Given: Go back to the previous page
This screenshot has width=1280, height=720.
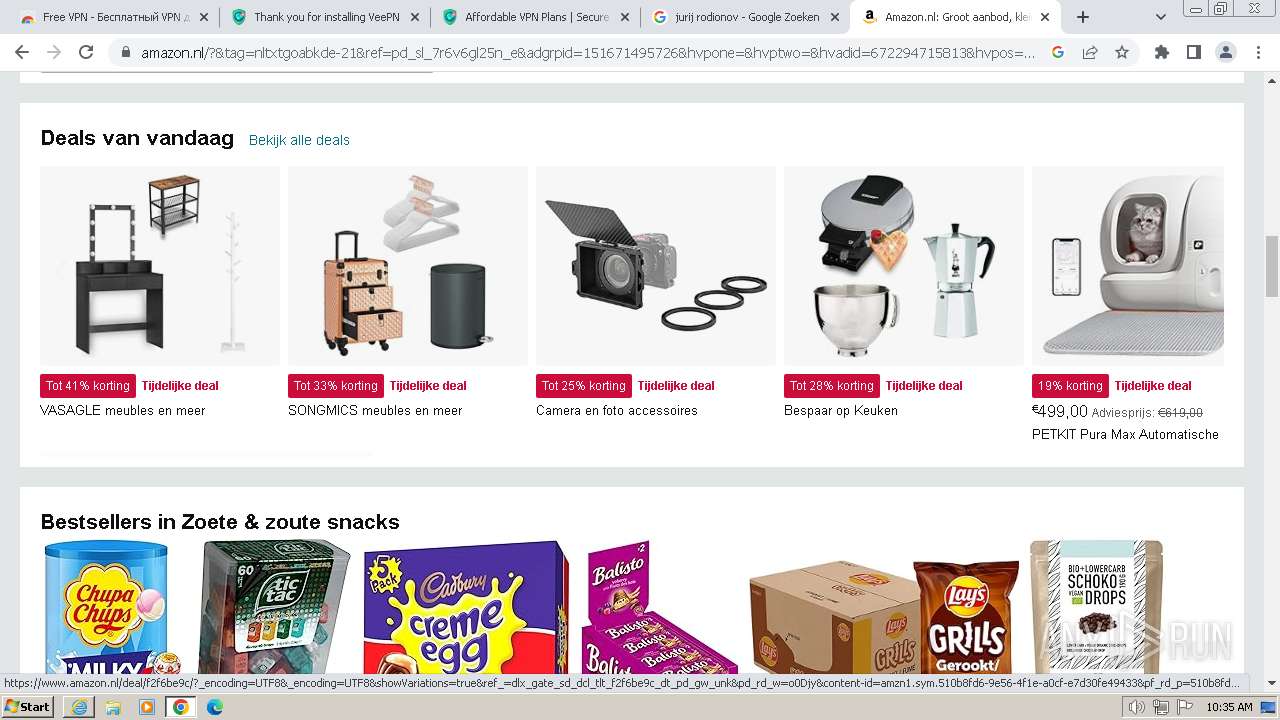Looking at the screenshot, I should (x=22, y=52).
